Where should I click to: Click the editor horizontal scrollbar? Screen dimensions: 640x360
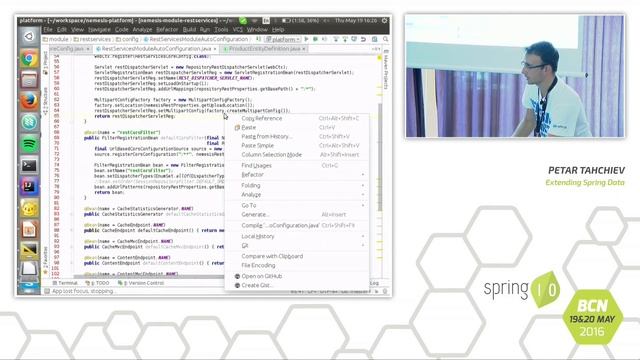pyautogui.click(x=149, y=277)
